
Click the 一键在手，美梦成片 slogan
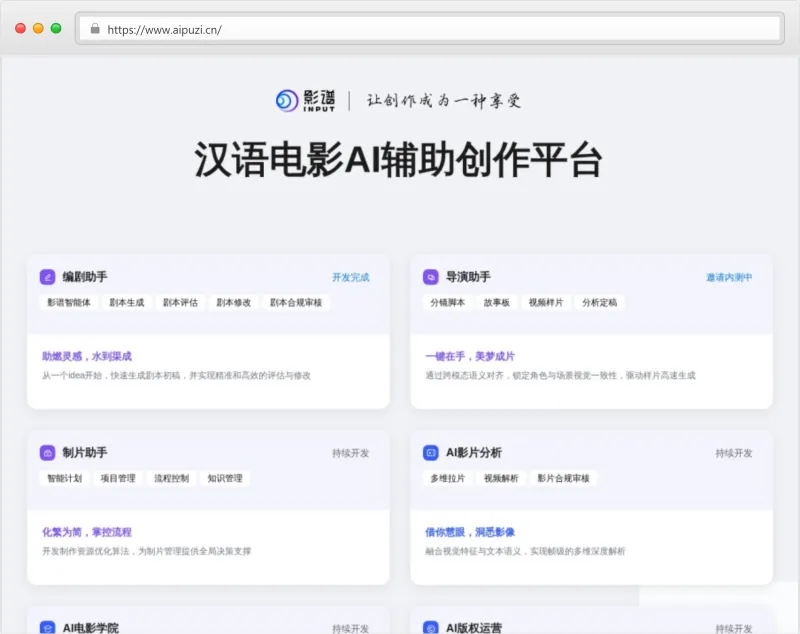click(470, 356)
